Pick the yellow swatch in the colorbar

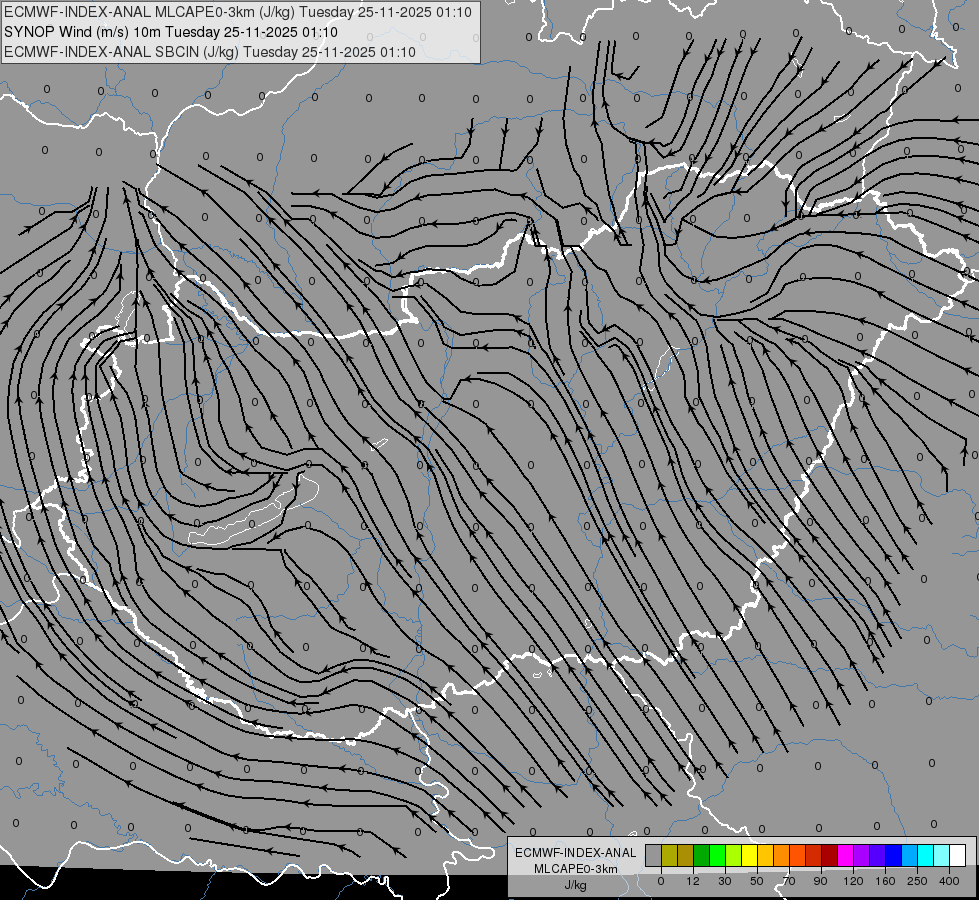pyautogui.click(x=750, y=856)
